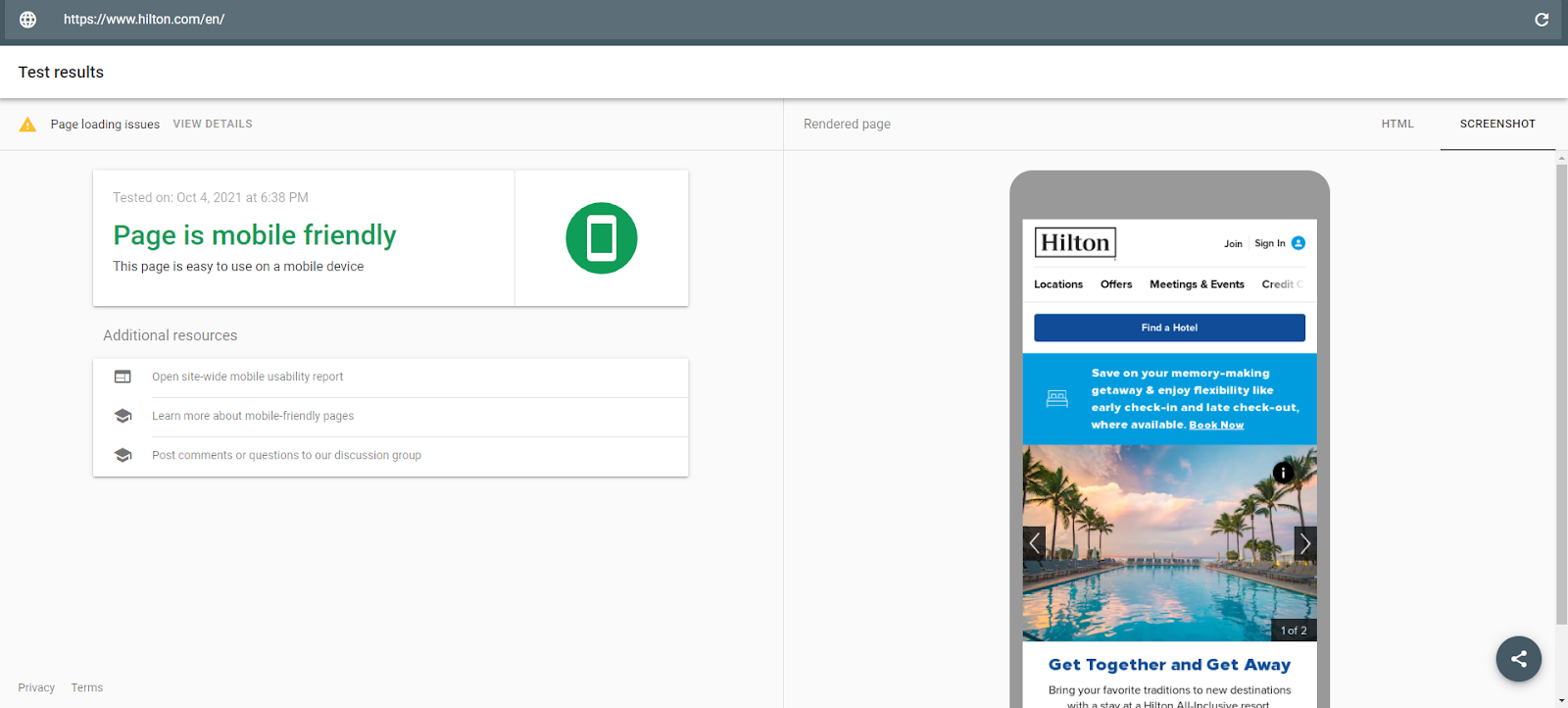Click the yellow warning triangle icon

[27, 125]
